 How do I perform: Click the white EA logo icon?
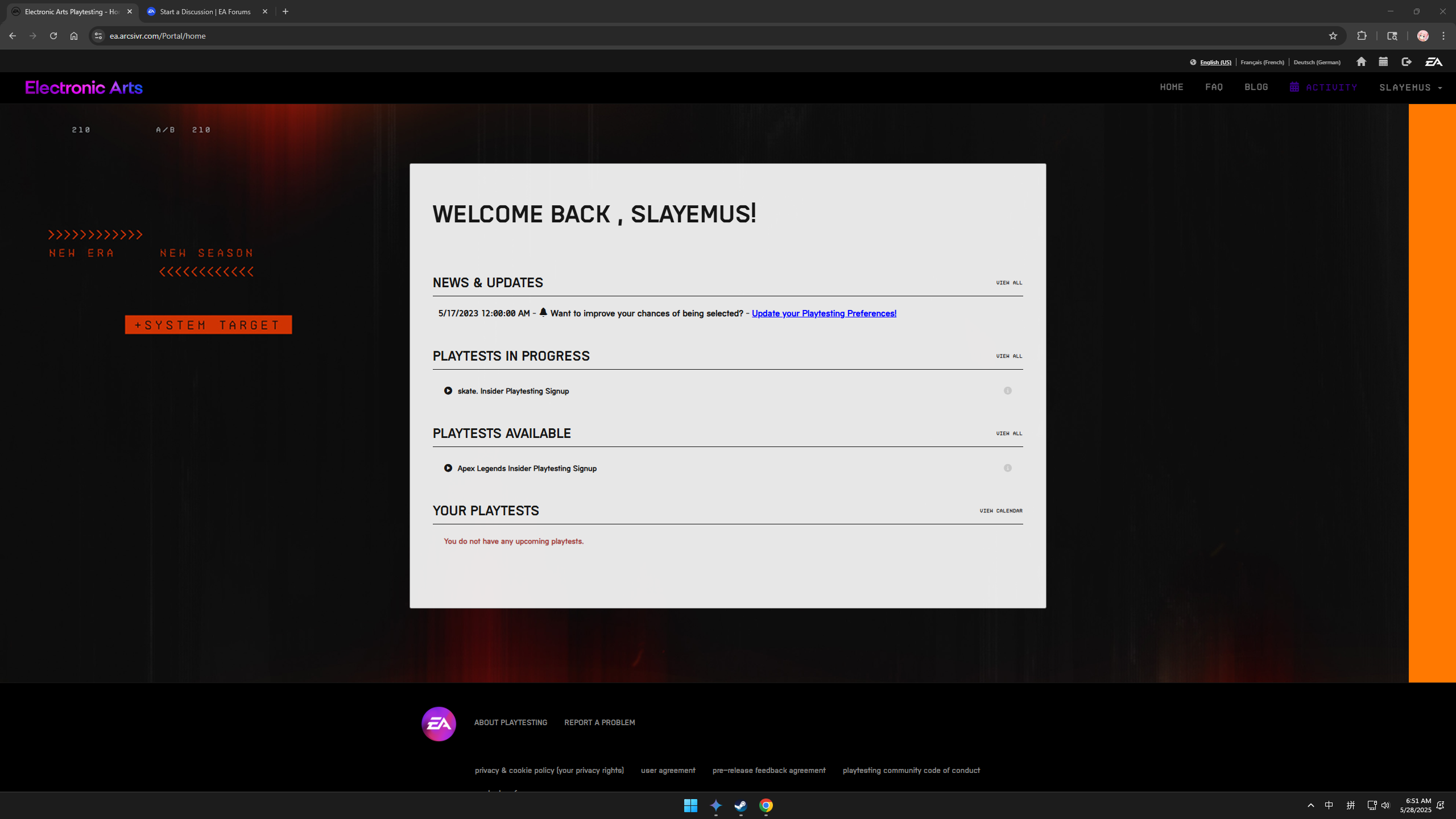[1433, 62]
